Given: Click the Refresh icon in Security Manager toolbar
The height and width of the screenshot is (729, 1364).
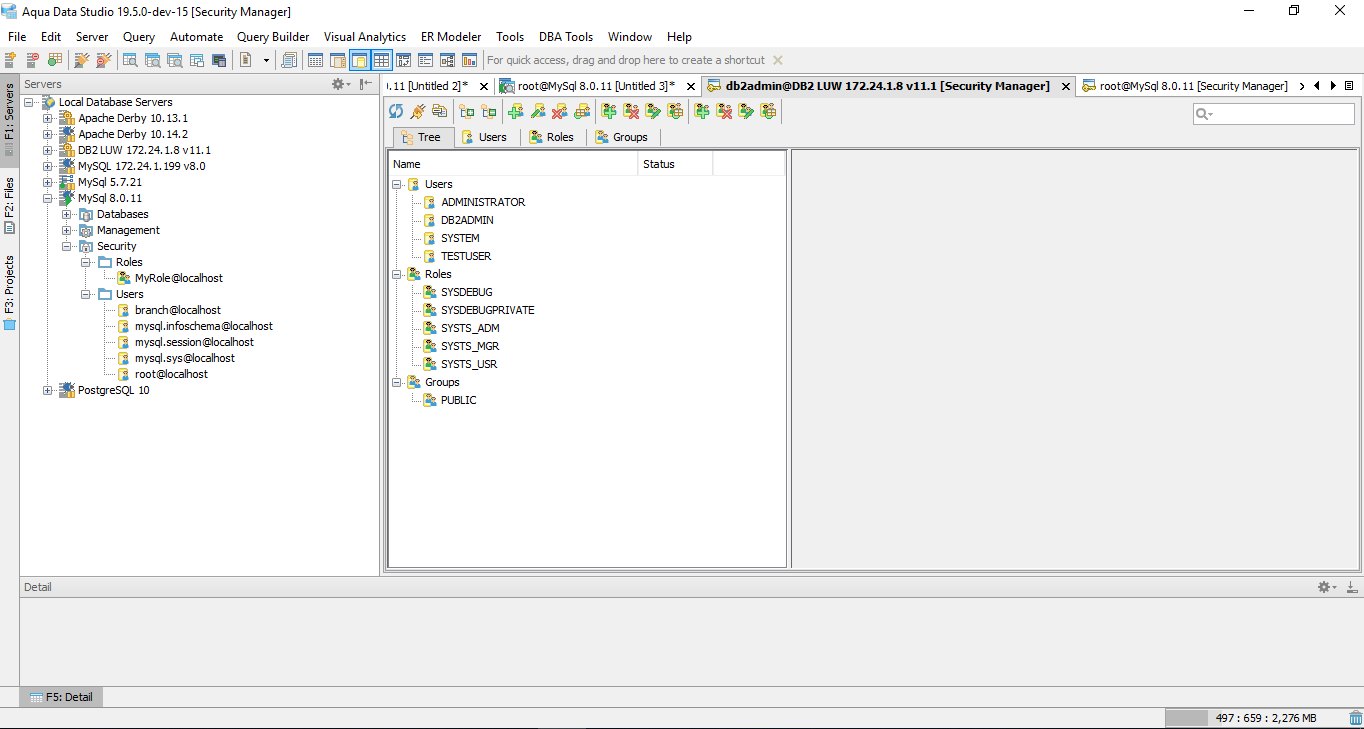Looking at the screenshot, I should [396, 111].
